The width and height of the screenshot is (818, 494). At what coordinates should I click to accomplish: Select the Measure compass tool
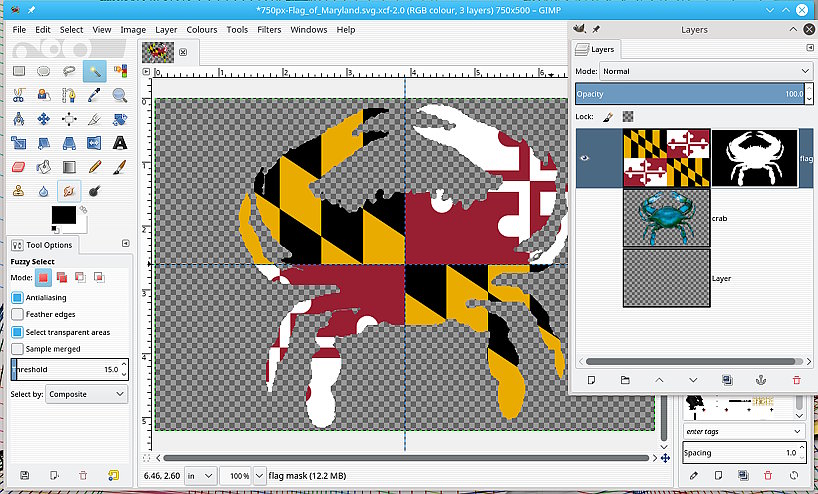(x=19, y=119)
